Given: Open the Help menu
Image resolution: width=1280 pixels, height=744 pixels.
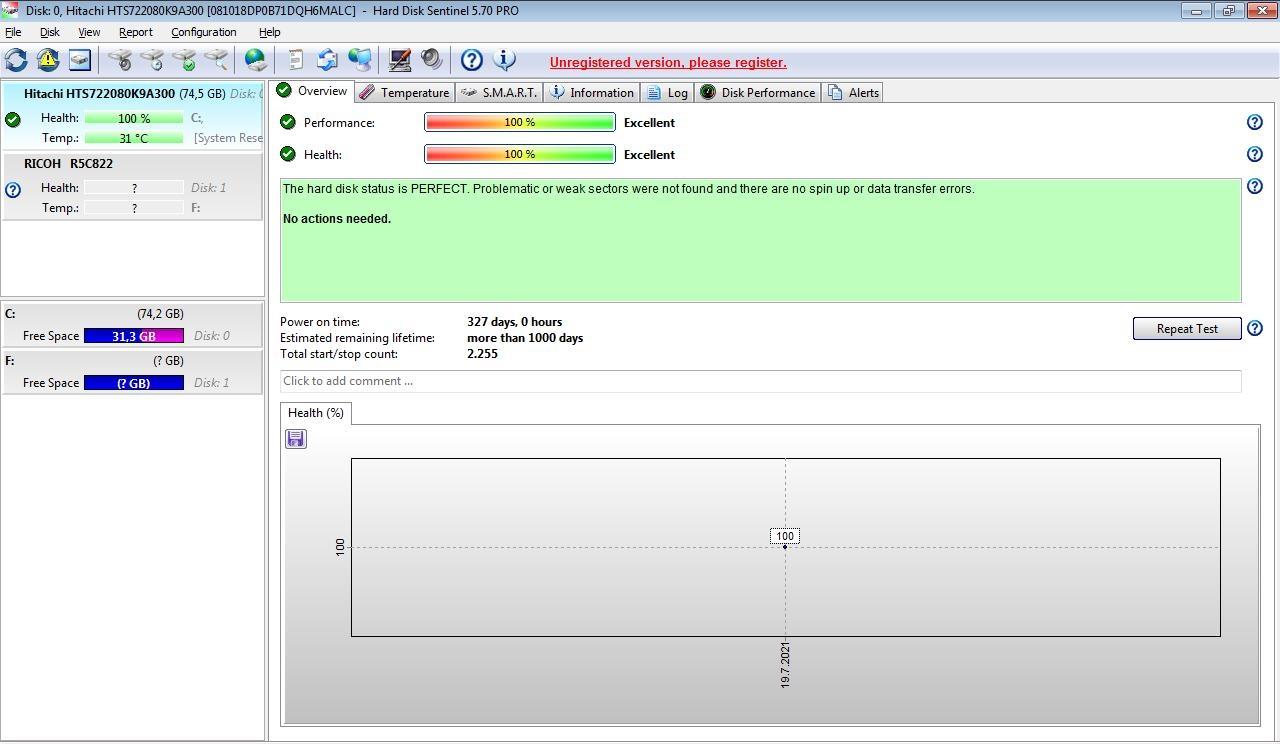Looking at the screenshot, I should [269, 32].
